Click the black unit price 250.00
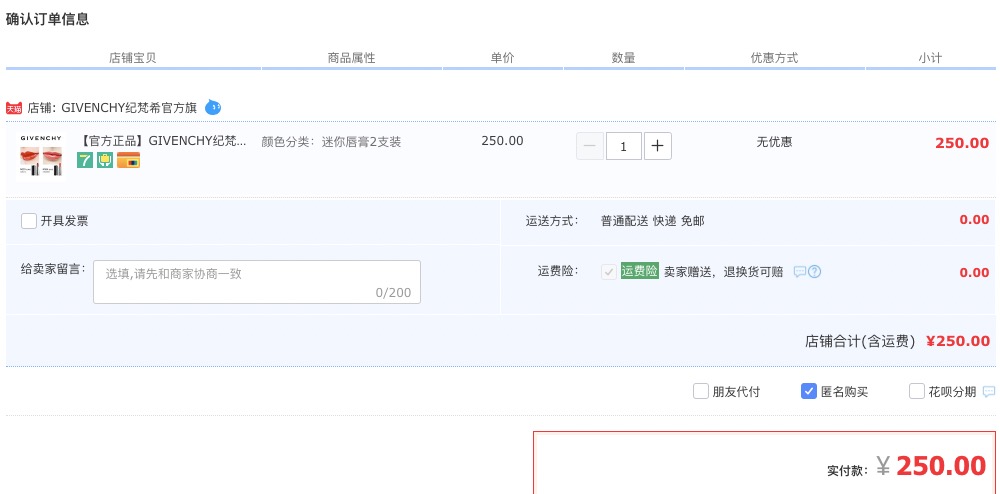Viewport: 1000px width, 494px height. [503, 141]
